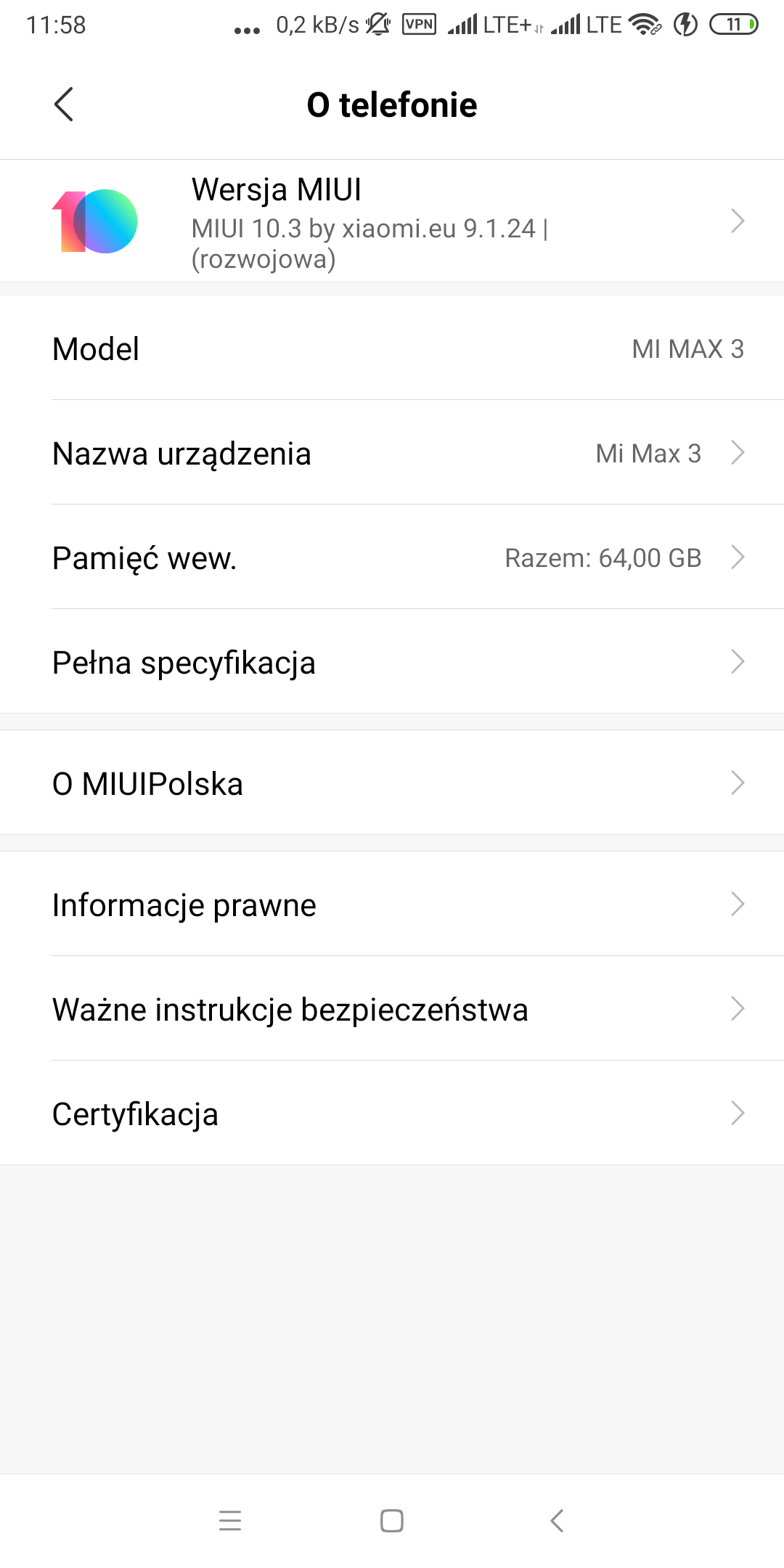The width and height of the screenshot is (784, 1568).
Task: Open O MIUIPolska entry
Action: [x=392, y=783]
